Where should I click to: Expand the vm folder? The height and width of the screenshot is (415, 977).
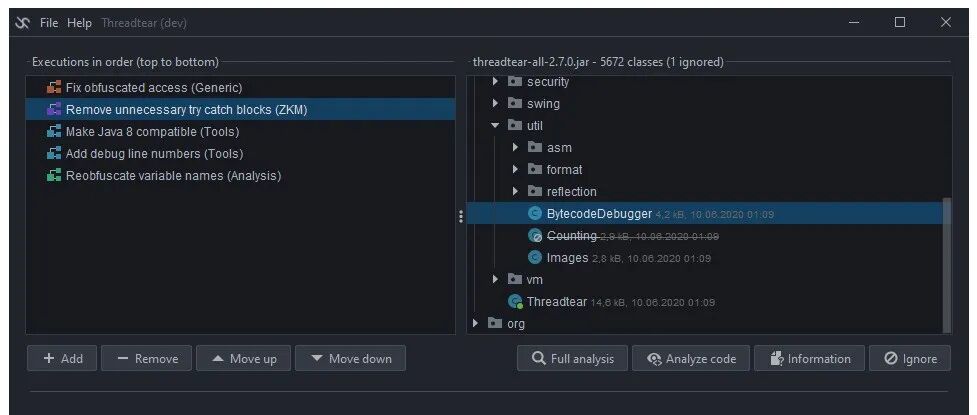click(x=495, y=279)
